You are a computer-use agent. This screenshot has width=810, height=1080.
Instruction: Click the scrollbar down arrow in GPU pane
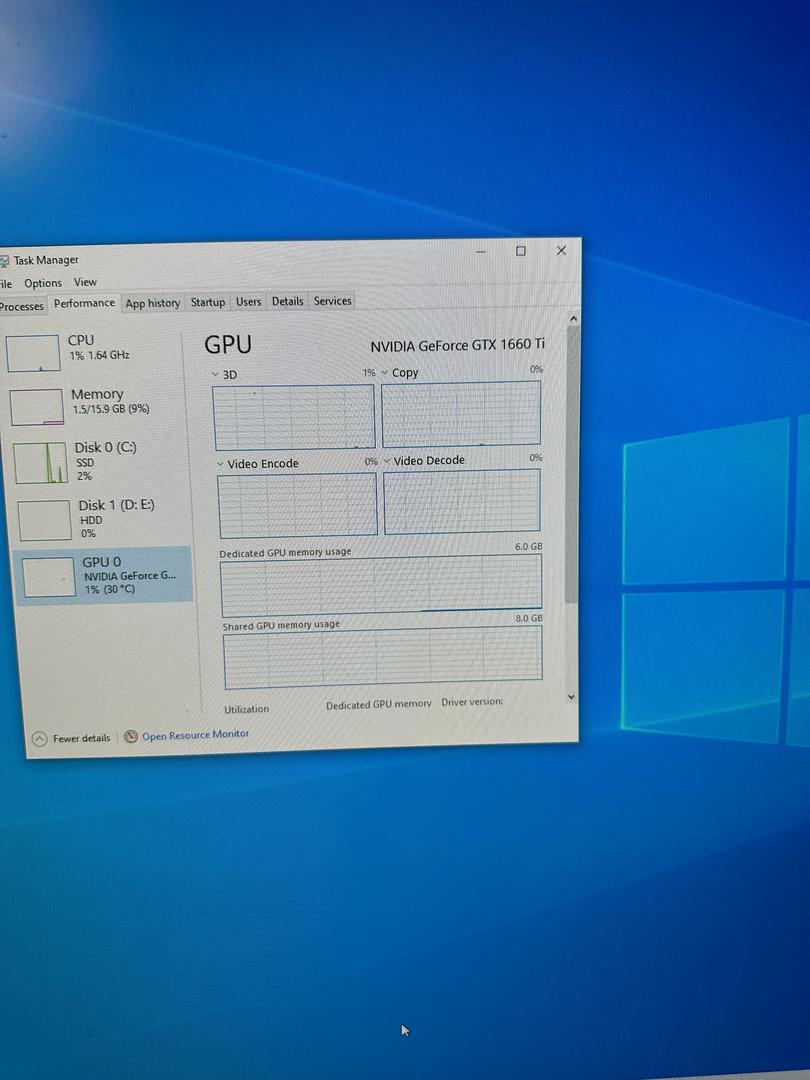571,696
